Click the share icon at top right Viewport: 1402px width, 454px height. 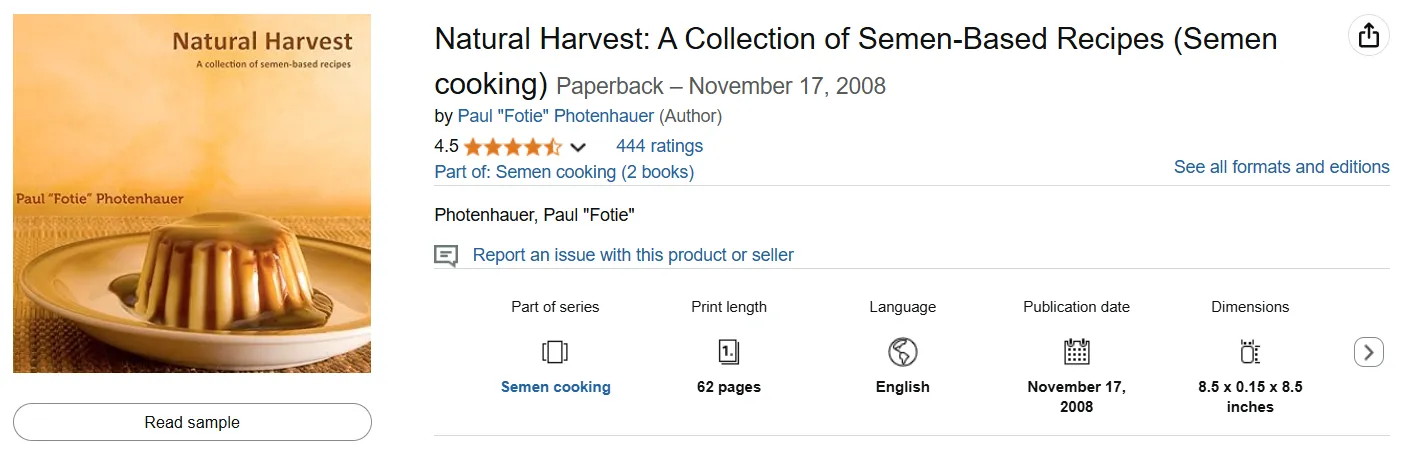point(1369,36)
